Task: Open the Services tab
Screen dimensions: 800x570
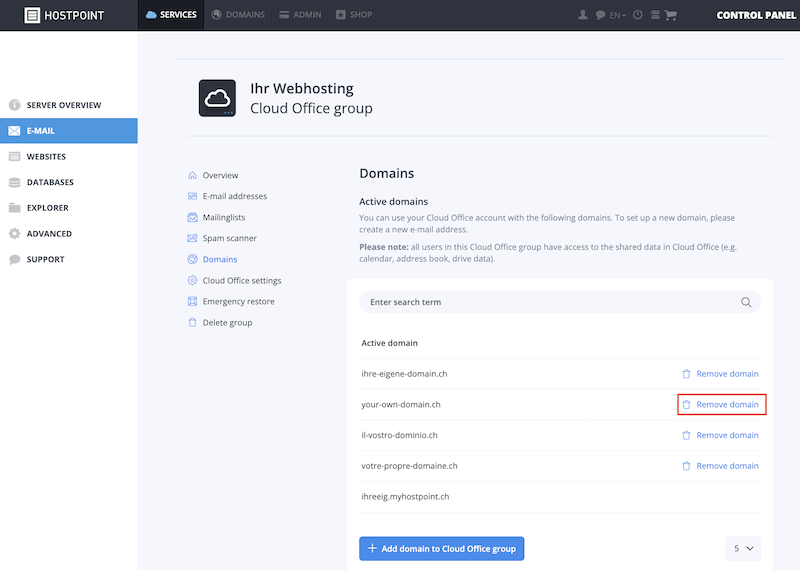Action: point(171,15)
